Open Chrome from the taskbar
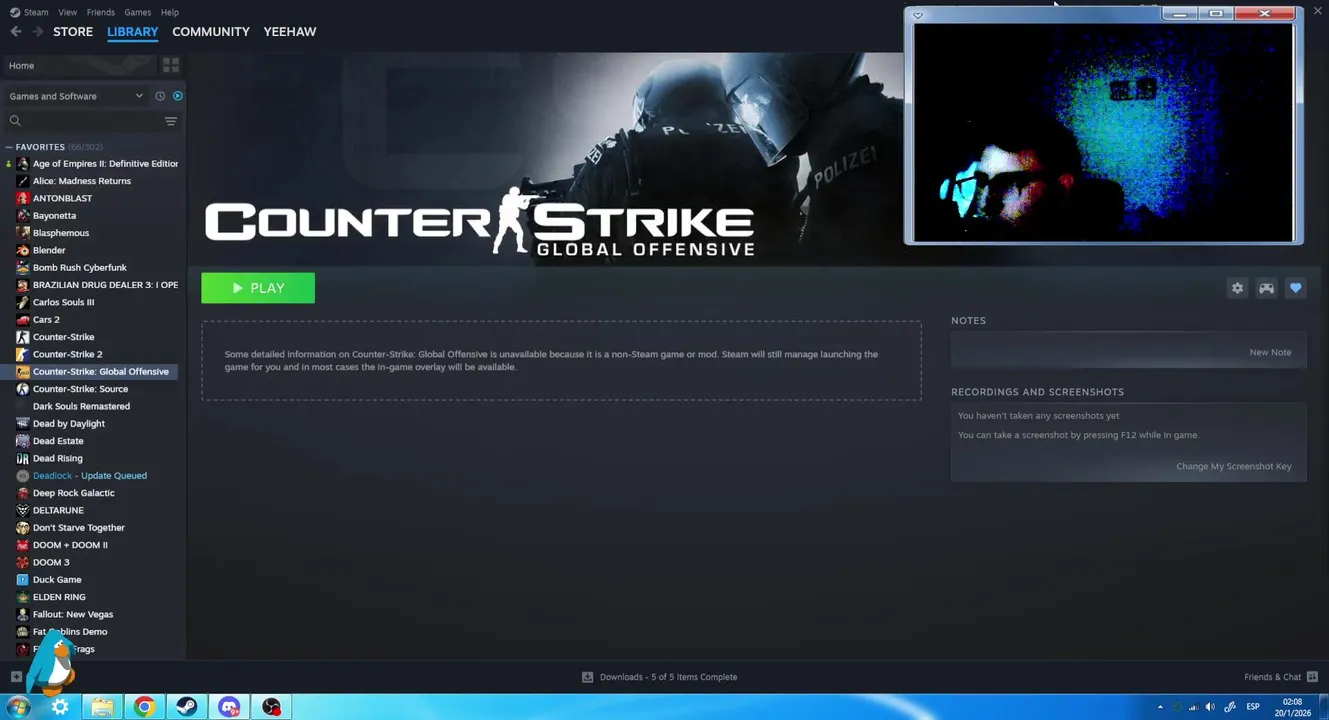Screen dimensions: 1329x720 pyautogui.click(x=145, y=707)
